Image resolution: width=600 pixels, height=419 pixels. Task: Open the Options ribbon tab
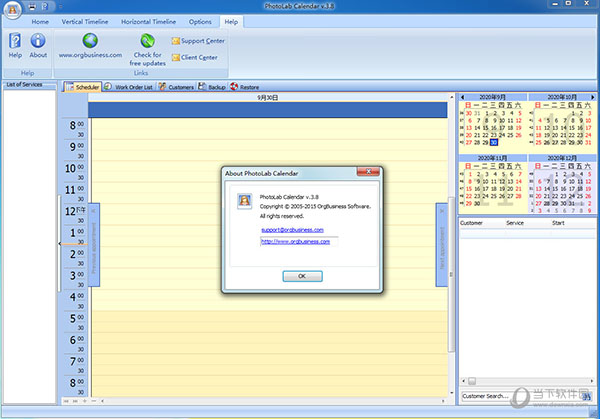tap(200, 22)
